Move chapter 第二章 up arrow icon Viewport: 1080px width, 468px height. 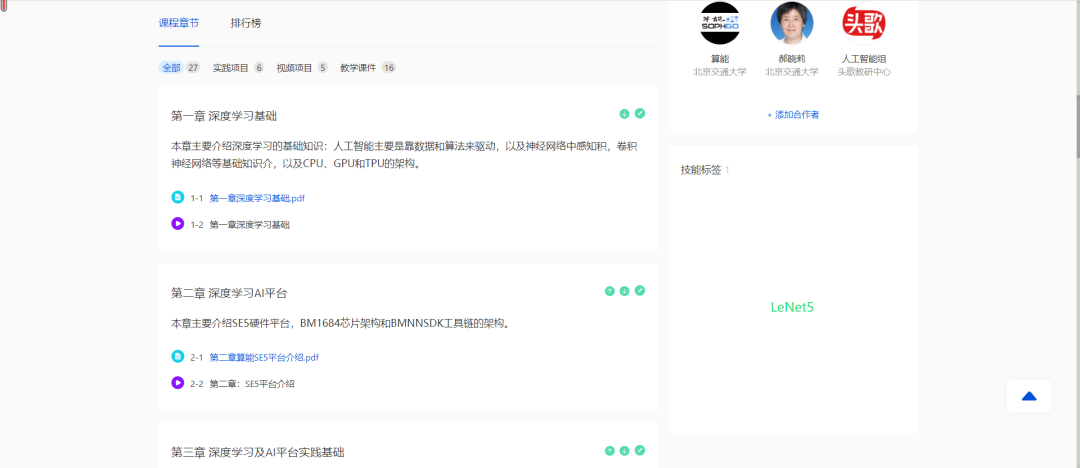click(x=610, y=291)
